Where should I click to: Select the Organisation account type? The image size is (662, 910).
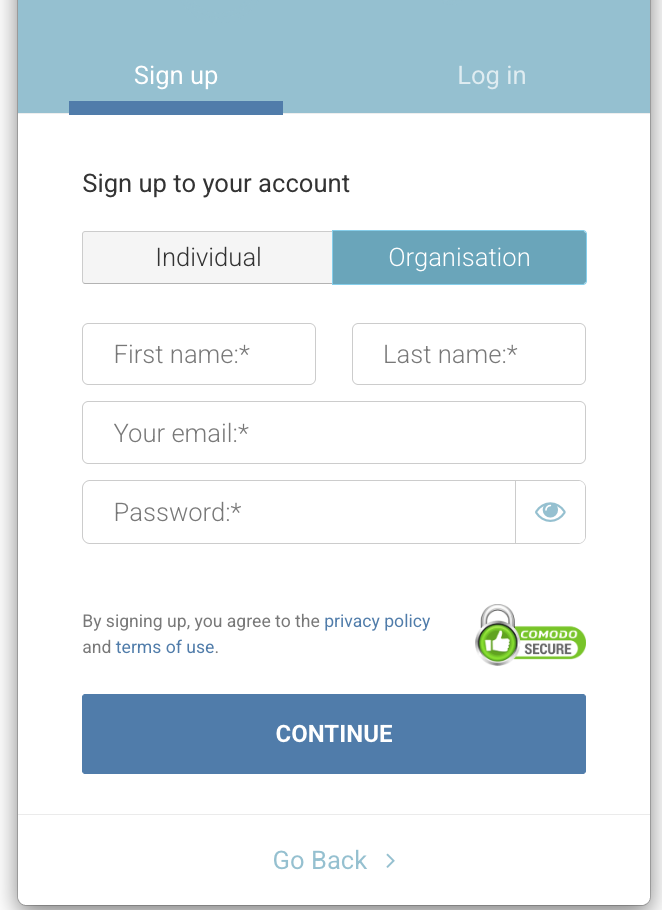coord(459,257)
